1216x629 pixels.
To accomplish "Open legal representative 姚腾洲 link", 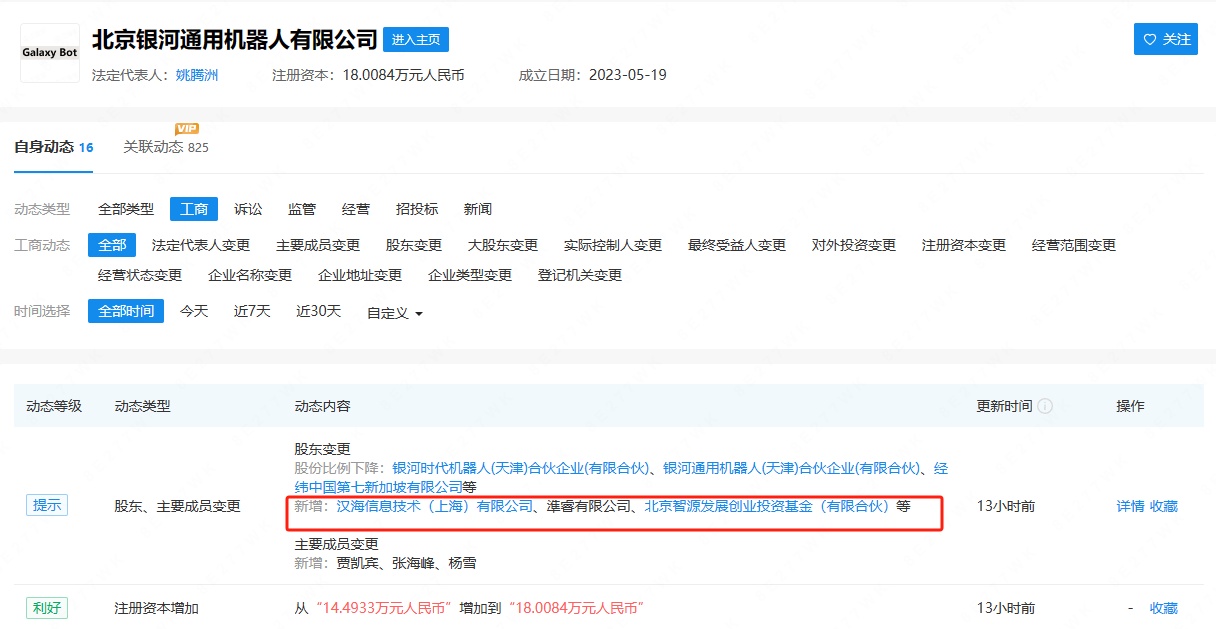I will 197,75.
